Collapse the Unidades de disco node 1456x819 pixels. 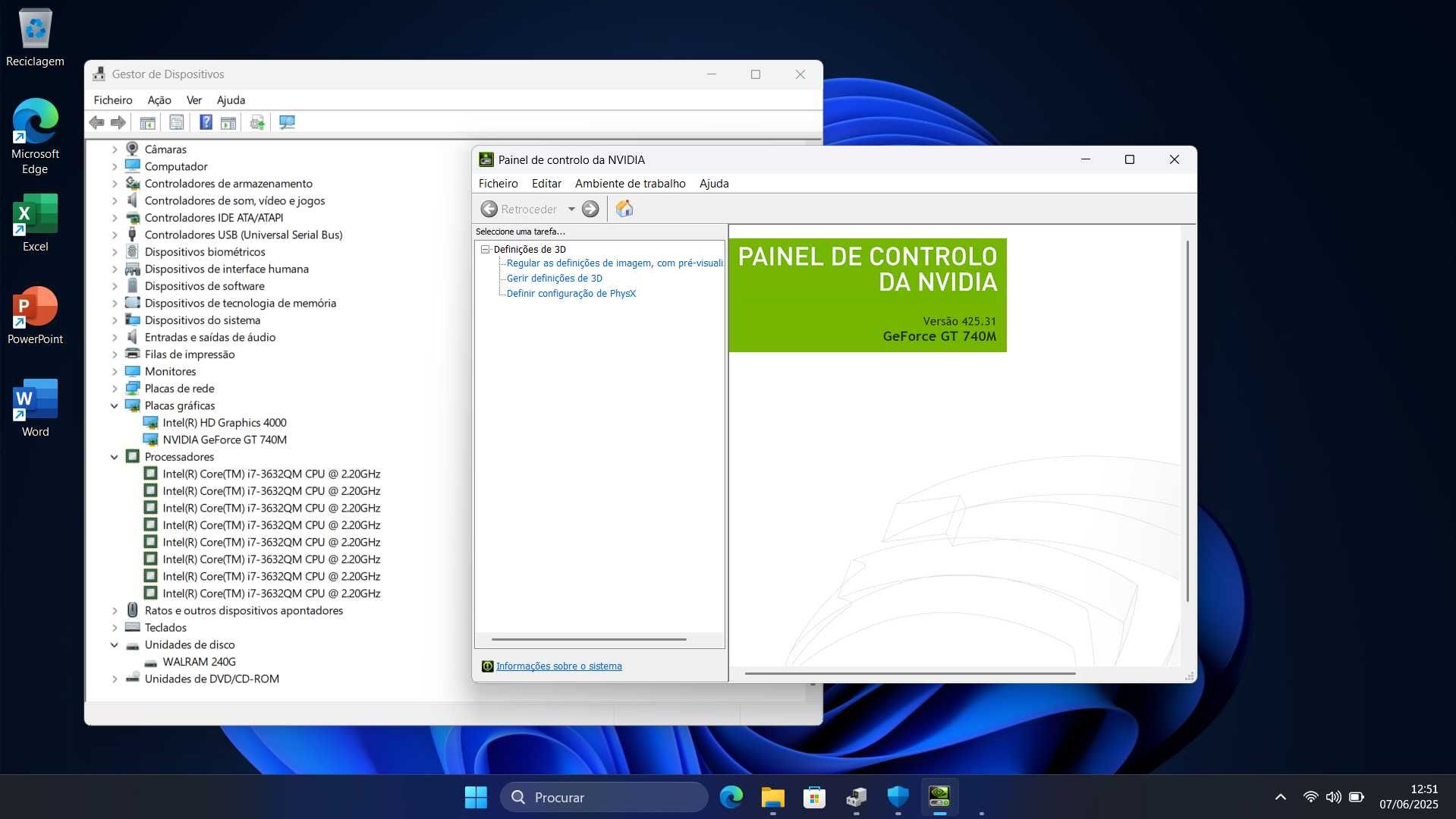point(115,644)
